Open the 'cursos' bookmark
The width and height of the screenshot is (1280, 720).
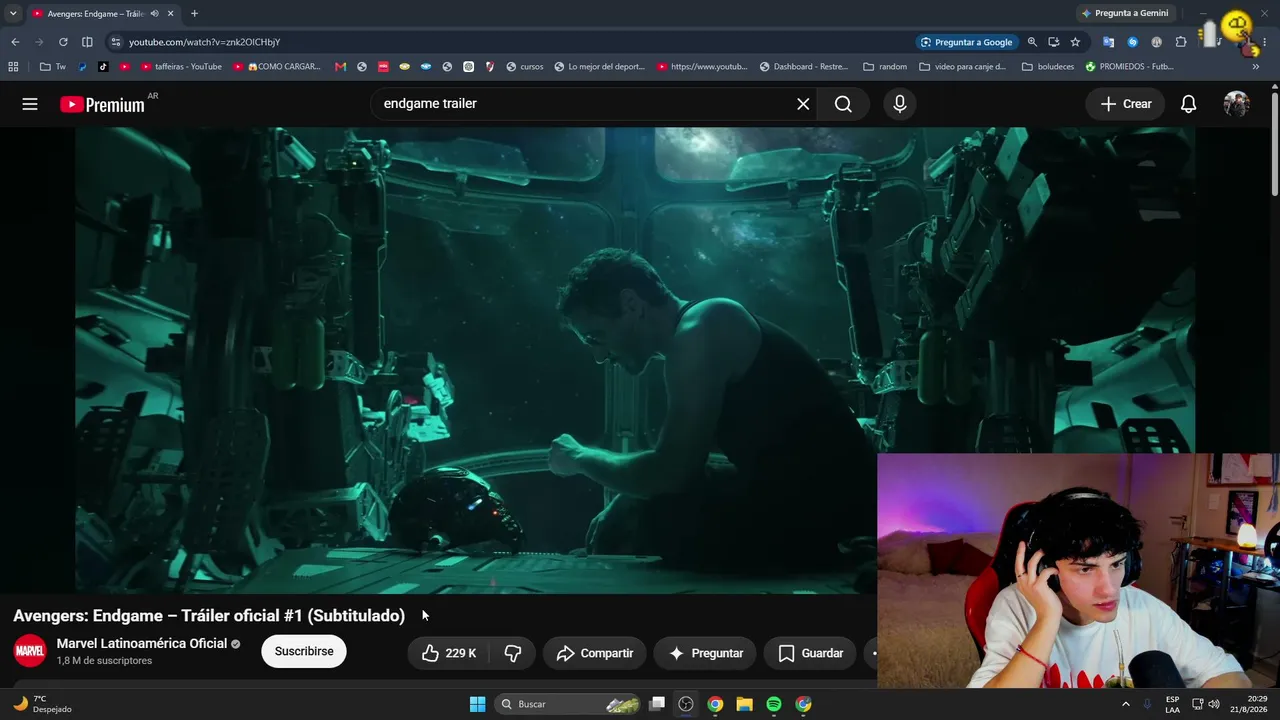tap(525, 67)
